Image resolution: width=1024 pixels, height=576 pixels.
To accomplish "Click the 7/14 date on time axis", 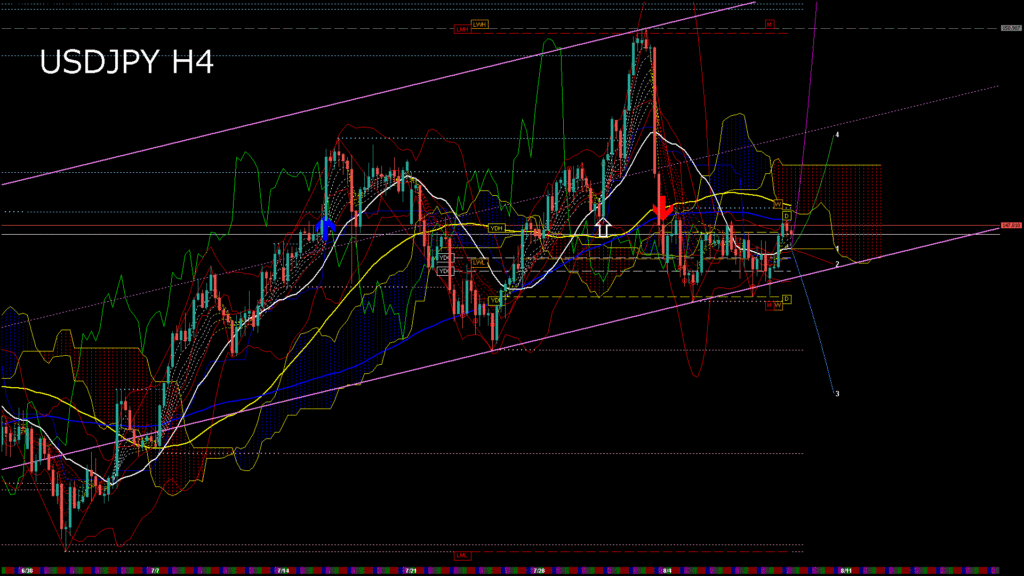I will (x=283, y=571).
